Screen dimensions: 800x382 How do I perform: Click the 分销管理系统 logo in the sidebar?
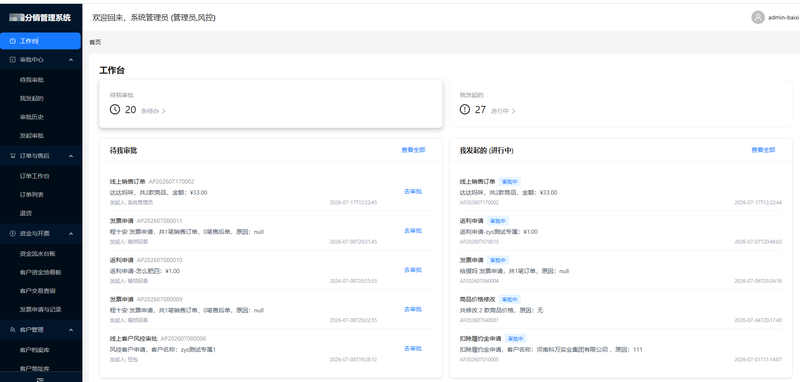coord(40,17)
